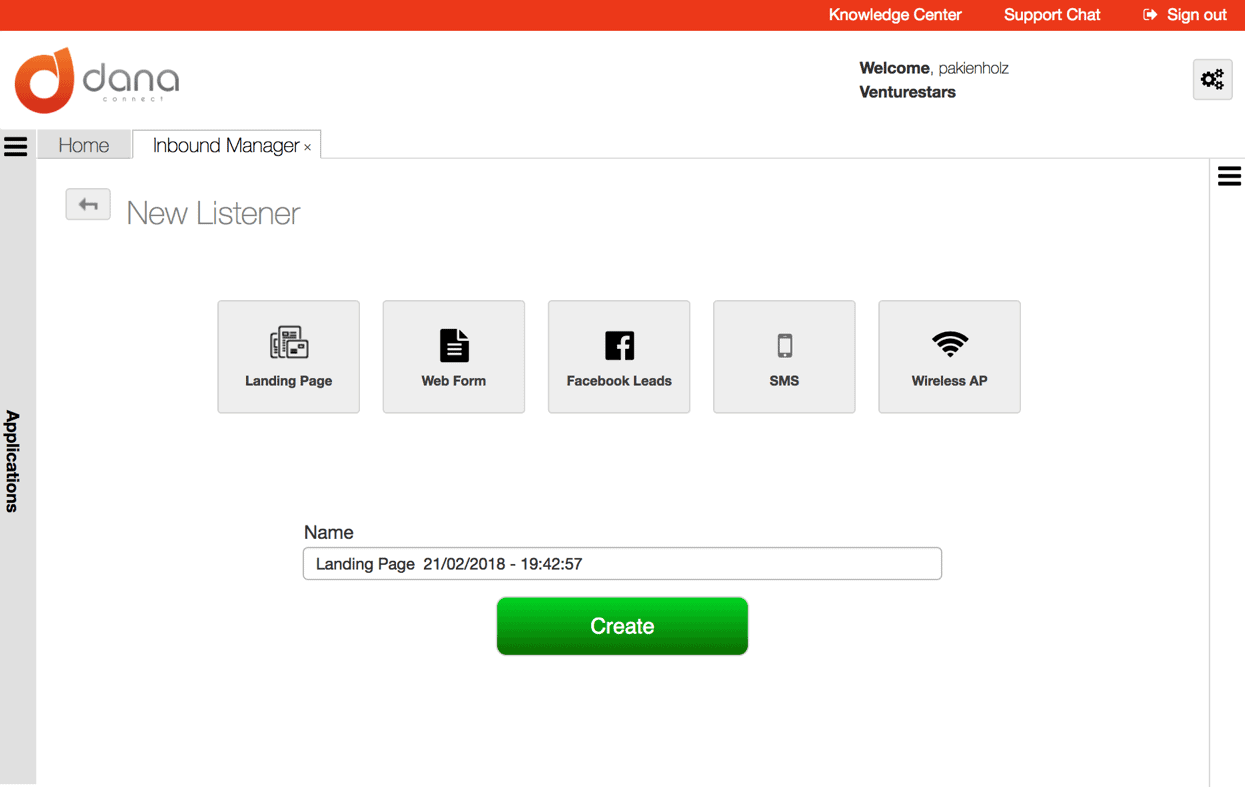Focus the listener Name input field
Viewport: 1245px width, 787px height.
coord(622,563)
